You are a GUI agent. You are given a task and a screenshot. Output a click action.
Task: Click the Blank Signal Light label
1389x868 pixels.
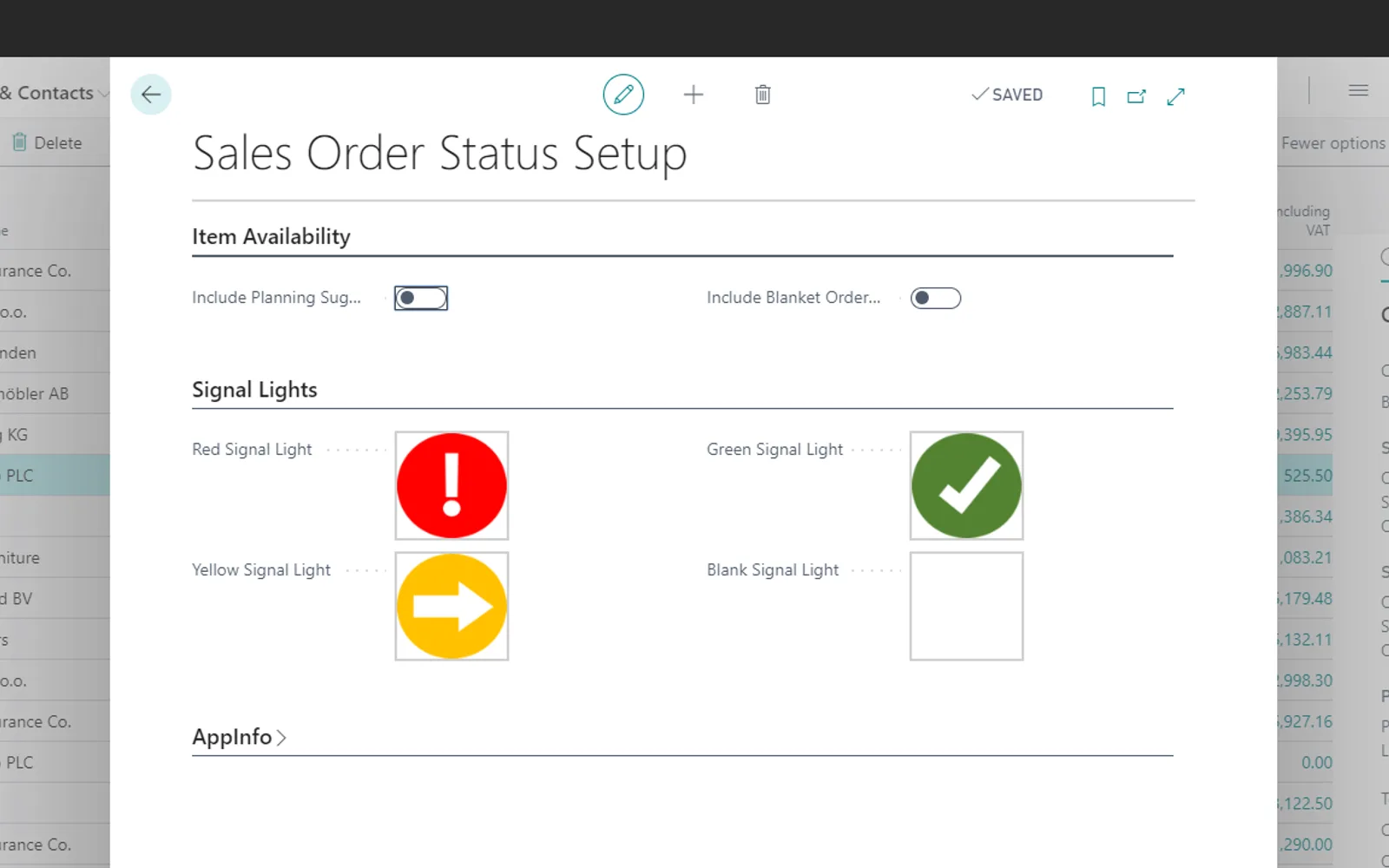773,570
